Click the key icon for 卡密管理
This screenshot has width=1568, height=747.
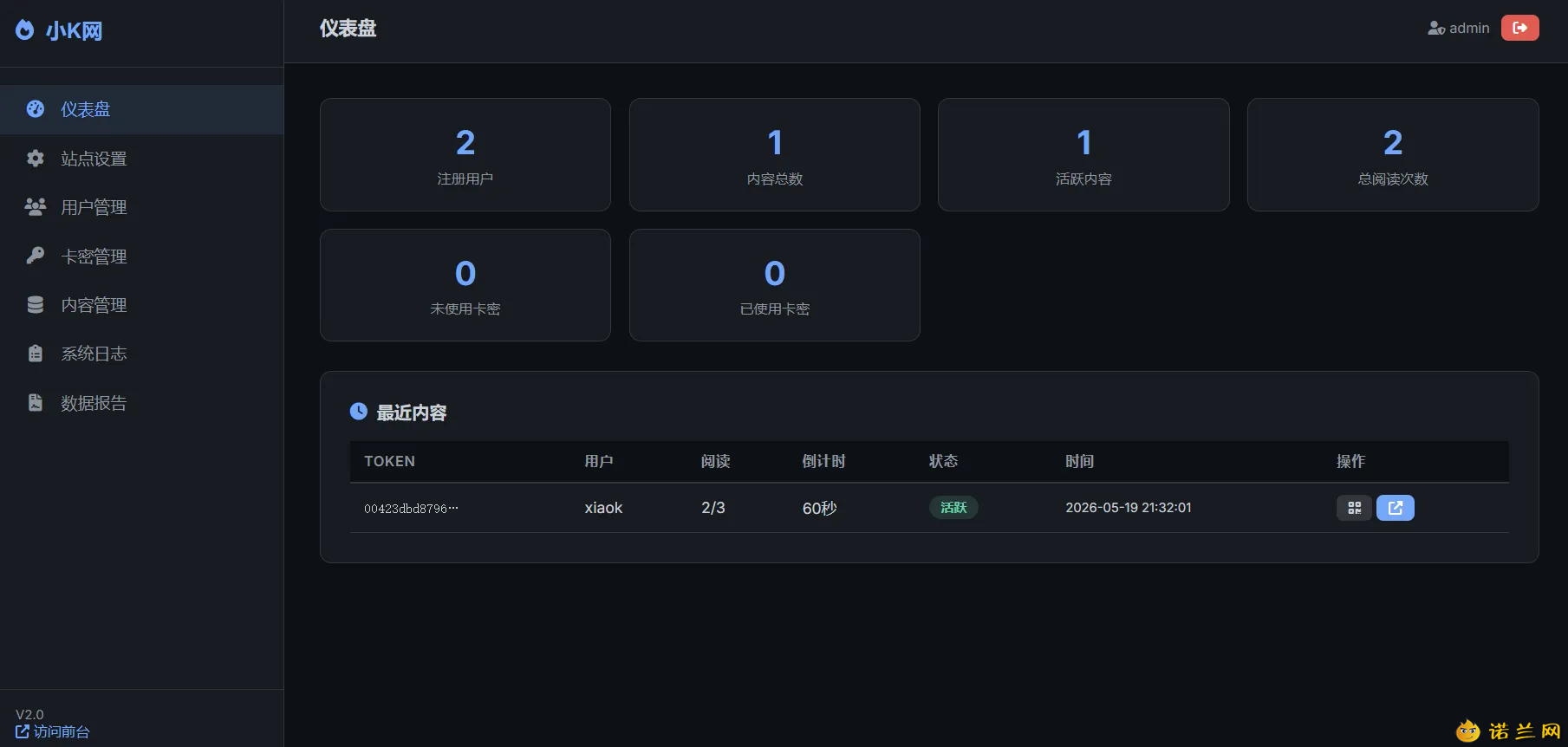tap(36, 256)
